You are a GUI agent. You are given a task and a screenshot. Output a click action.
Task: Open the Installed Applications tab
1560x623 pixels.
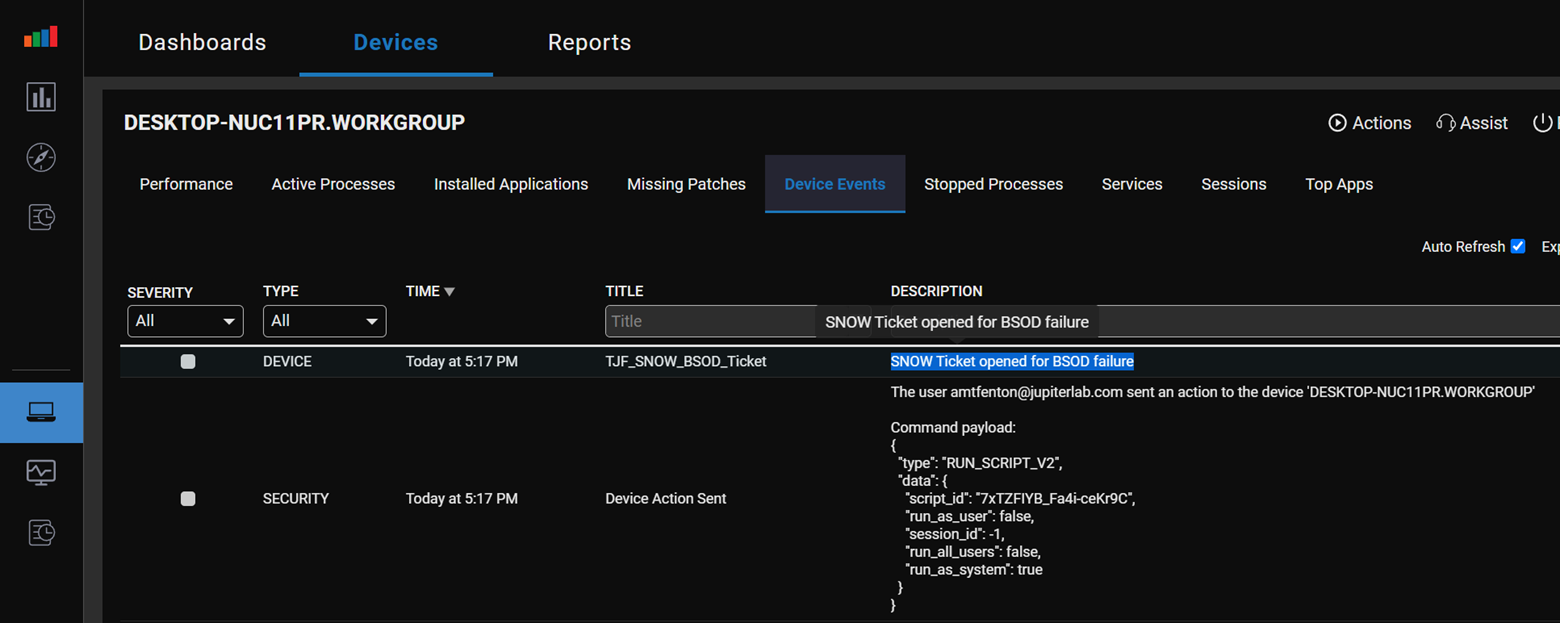click(510, 184)
